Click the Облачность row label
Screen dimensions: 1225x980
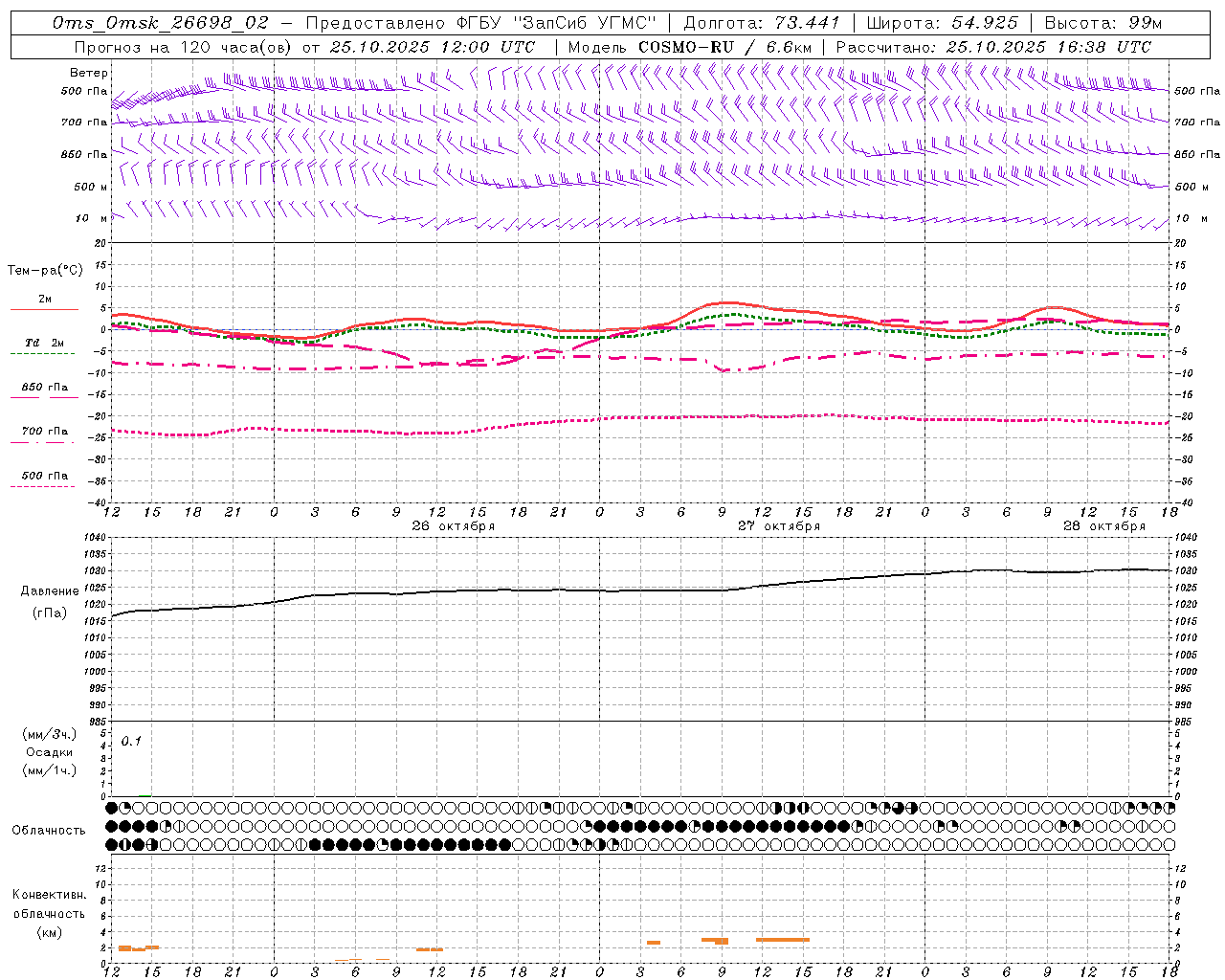[49, 831]
